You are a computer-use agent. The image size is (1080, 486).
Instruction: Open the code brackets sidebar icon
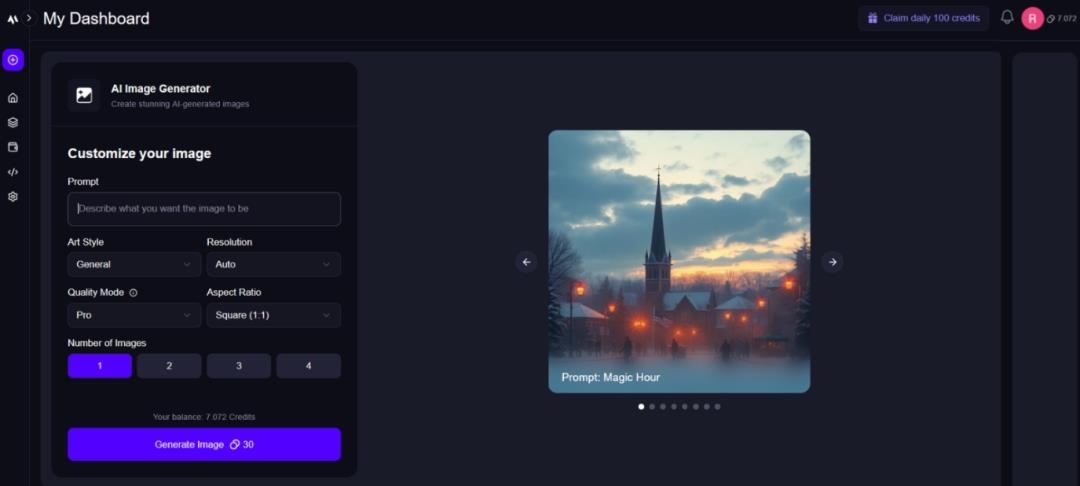13,172
